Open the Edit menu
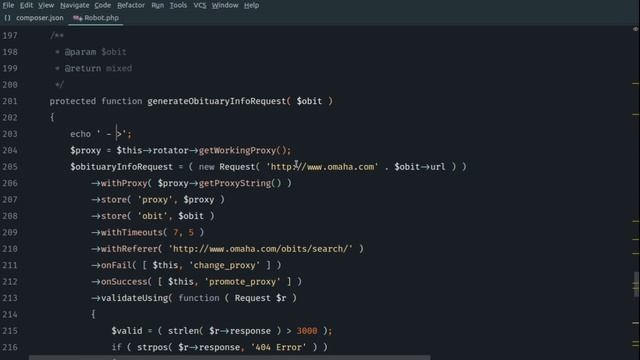640x360 pixels. [27, 5]
